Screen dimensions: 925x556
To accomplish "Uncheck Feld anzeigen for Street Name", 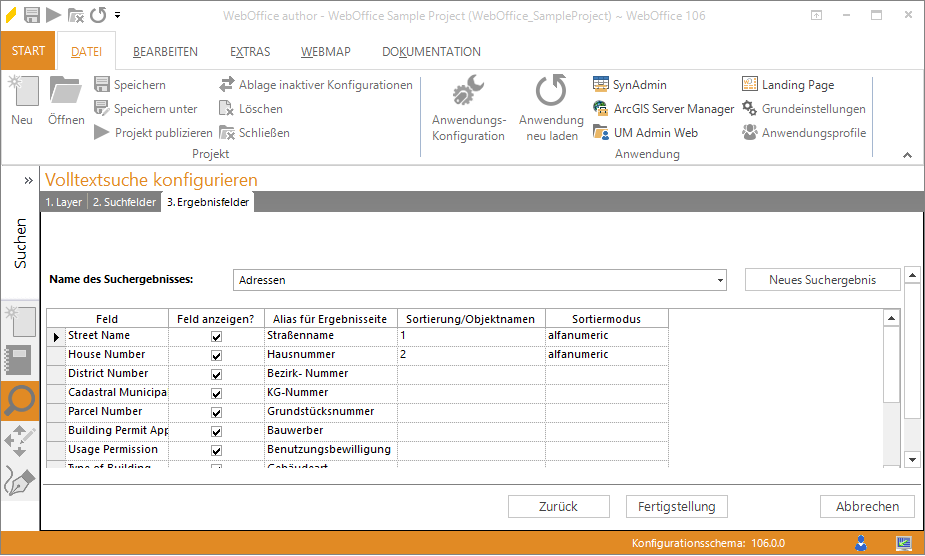I will click(216, 337).
